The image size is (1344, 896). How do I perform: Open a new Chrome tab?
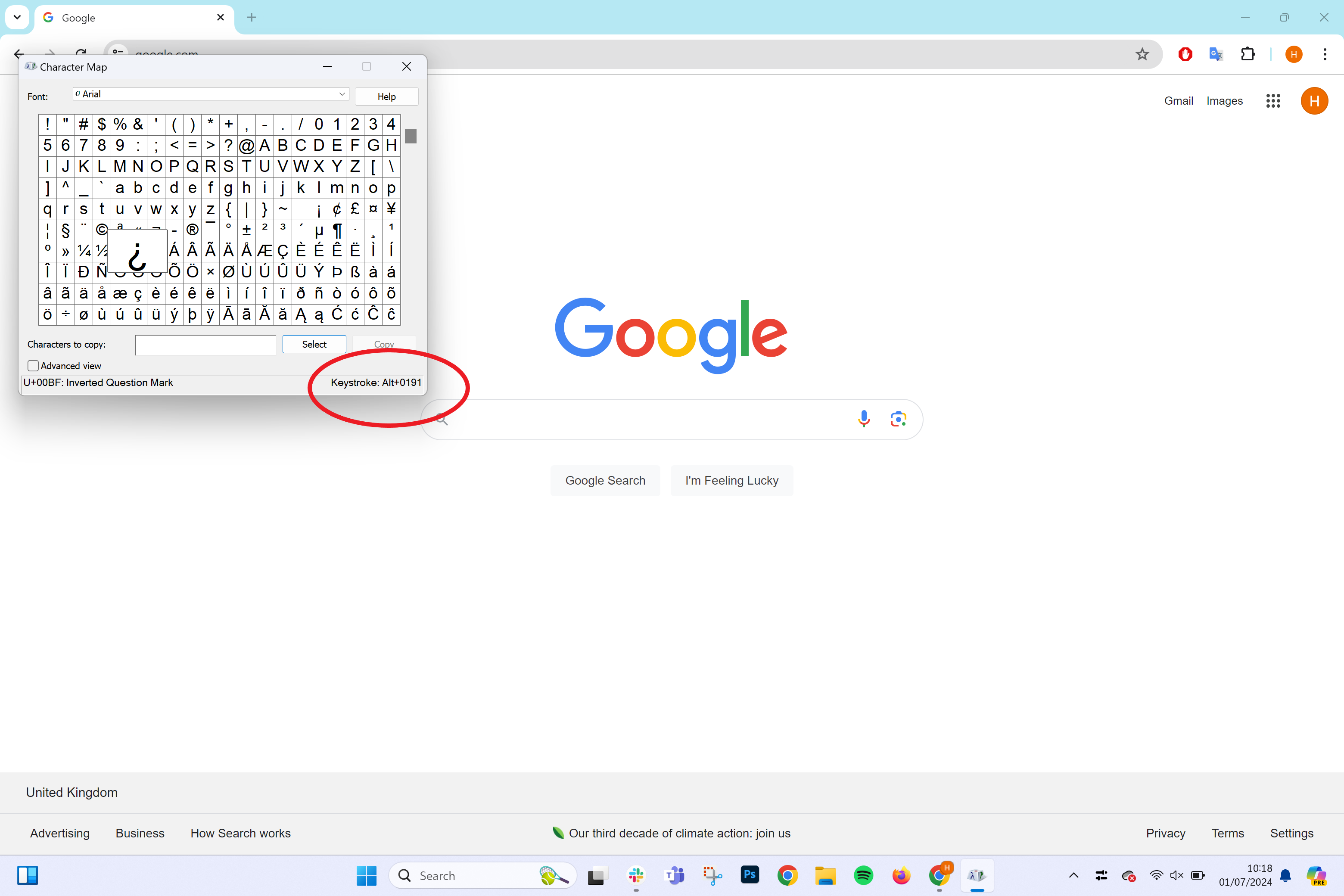[252, 18]
